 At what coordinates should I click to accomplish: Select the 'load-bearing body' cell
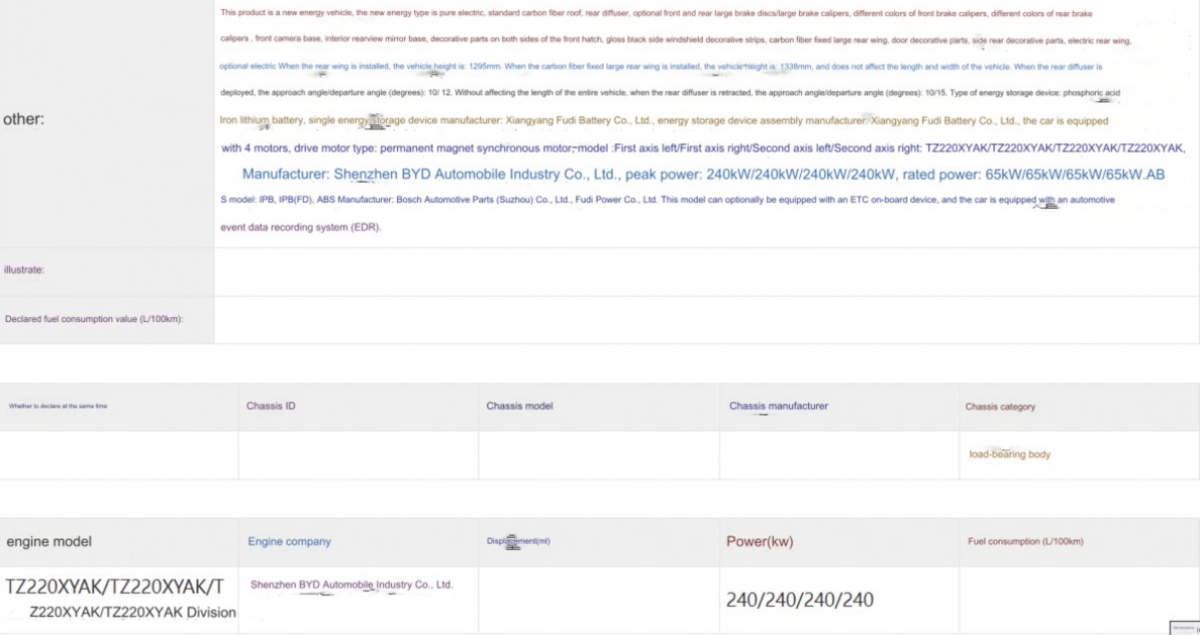(x=1009, y=454)
